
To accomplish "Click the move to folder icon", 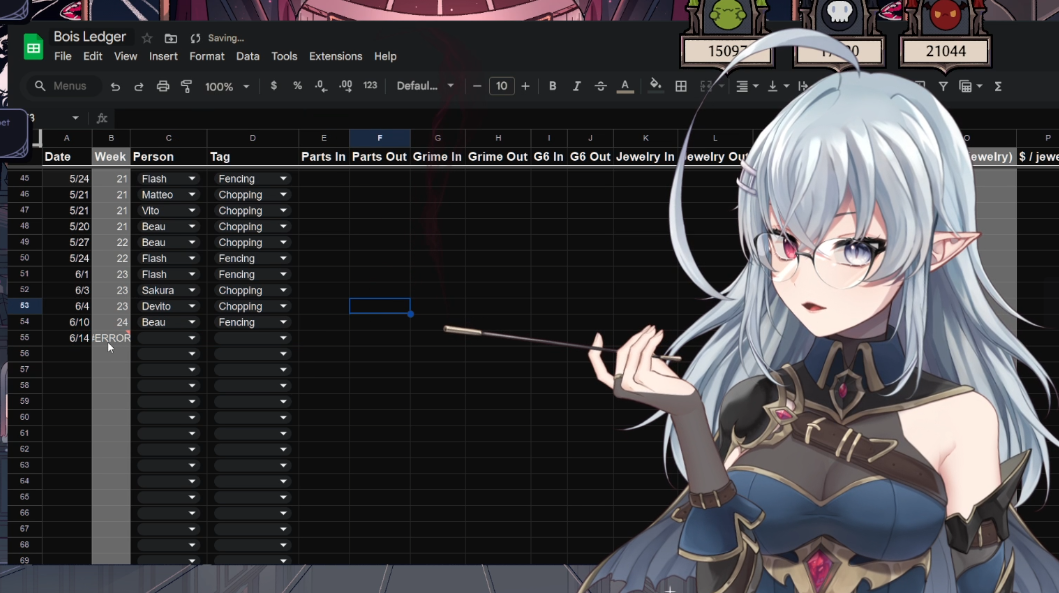I will 171,38.
